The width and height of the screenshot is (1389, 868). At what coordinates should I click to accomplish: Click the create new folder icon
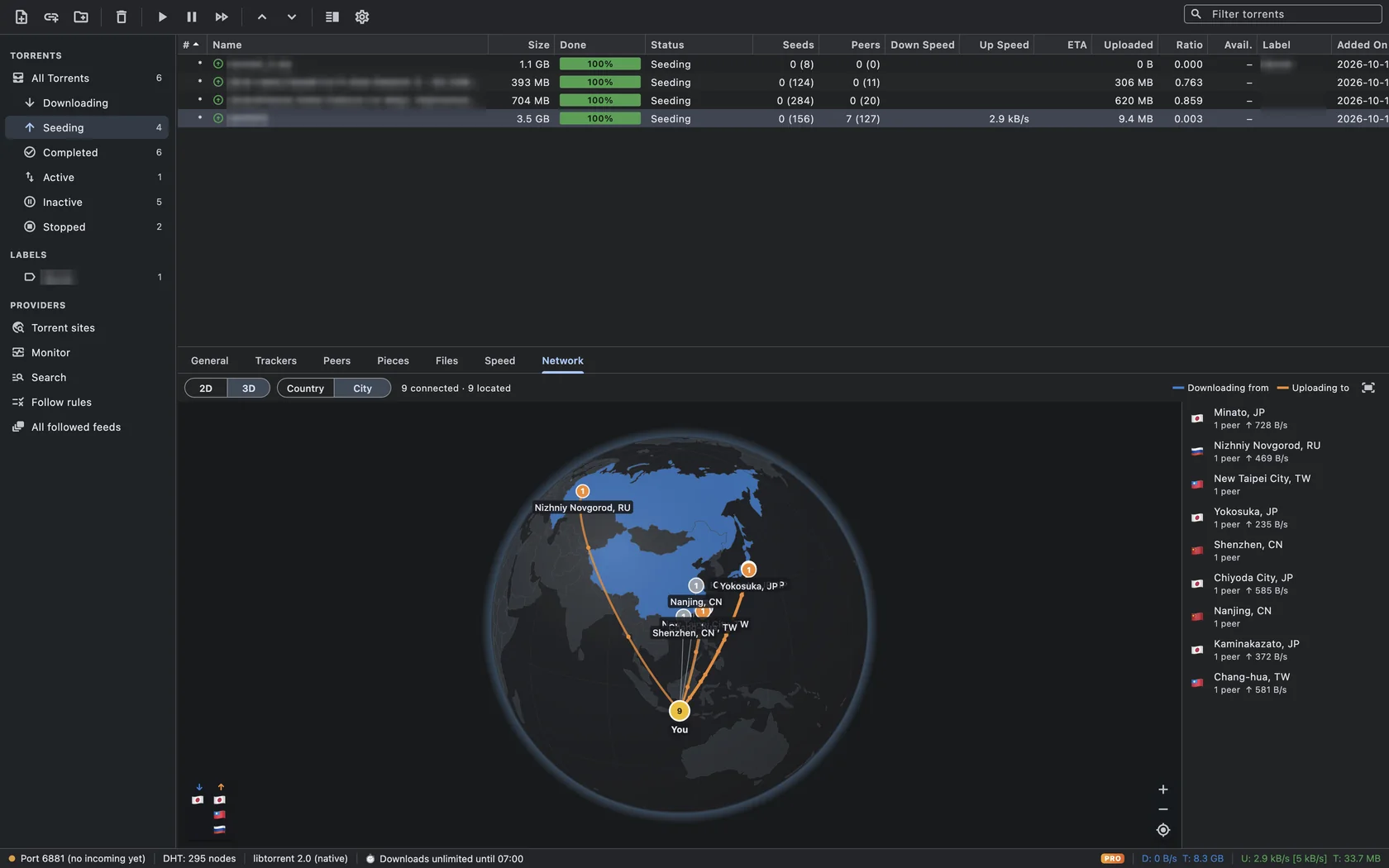pyautogui.click(x=81, y=17)
